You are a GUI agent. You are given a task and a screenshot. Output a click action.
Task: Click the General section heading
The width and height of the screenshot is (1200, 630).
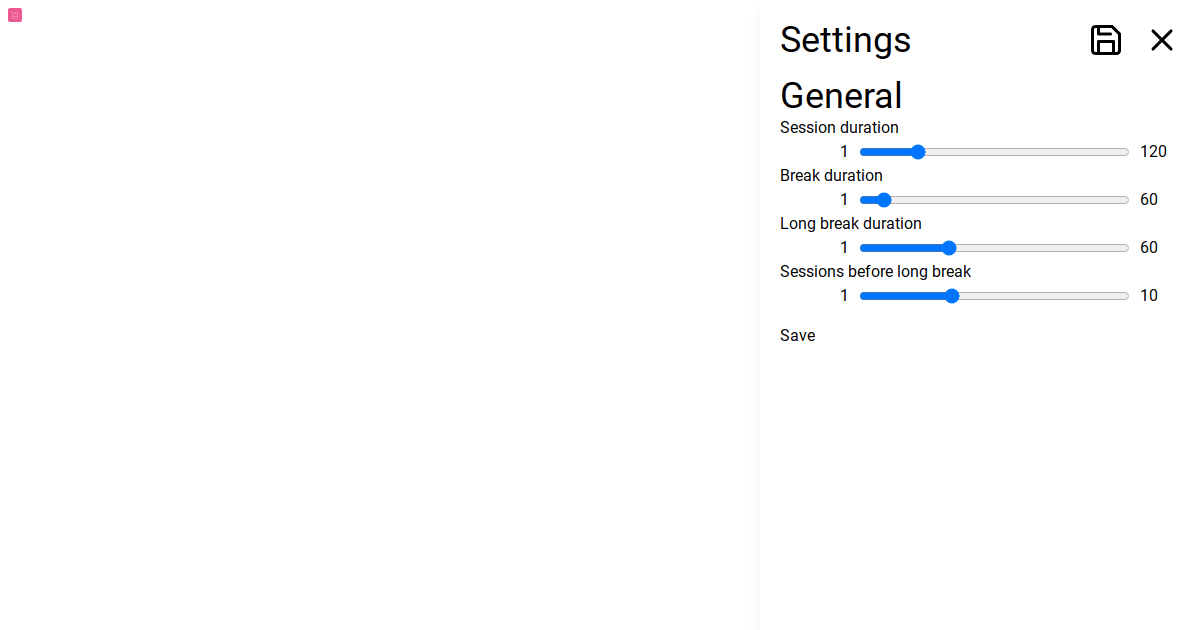(841, 96)
